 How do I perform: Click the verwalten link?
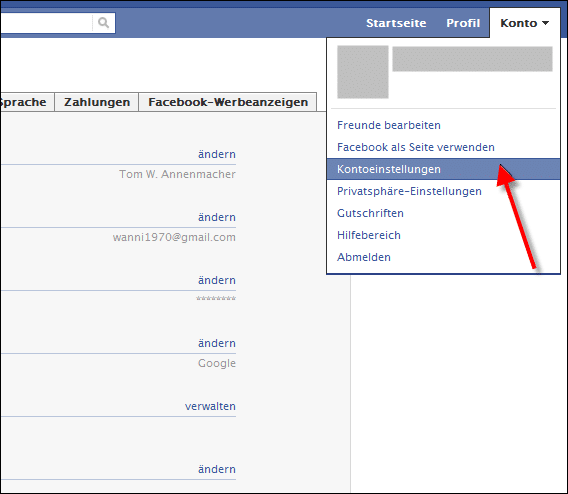pyautogui.click(x=210, y=406)
